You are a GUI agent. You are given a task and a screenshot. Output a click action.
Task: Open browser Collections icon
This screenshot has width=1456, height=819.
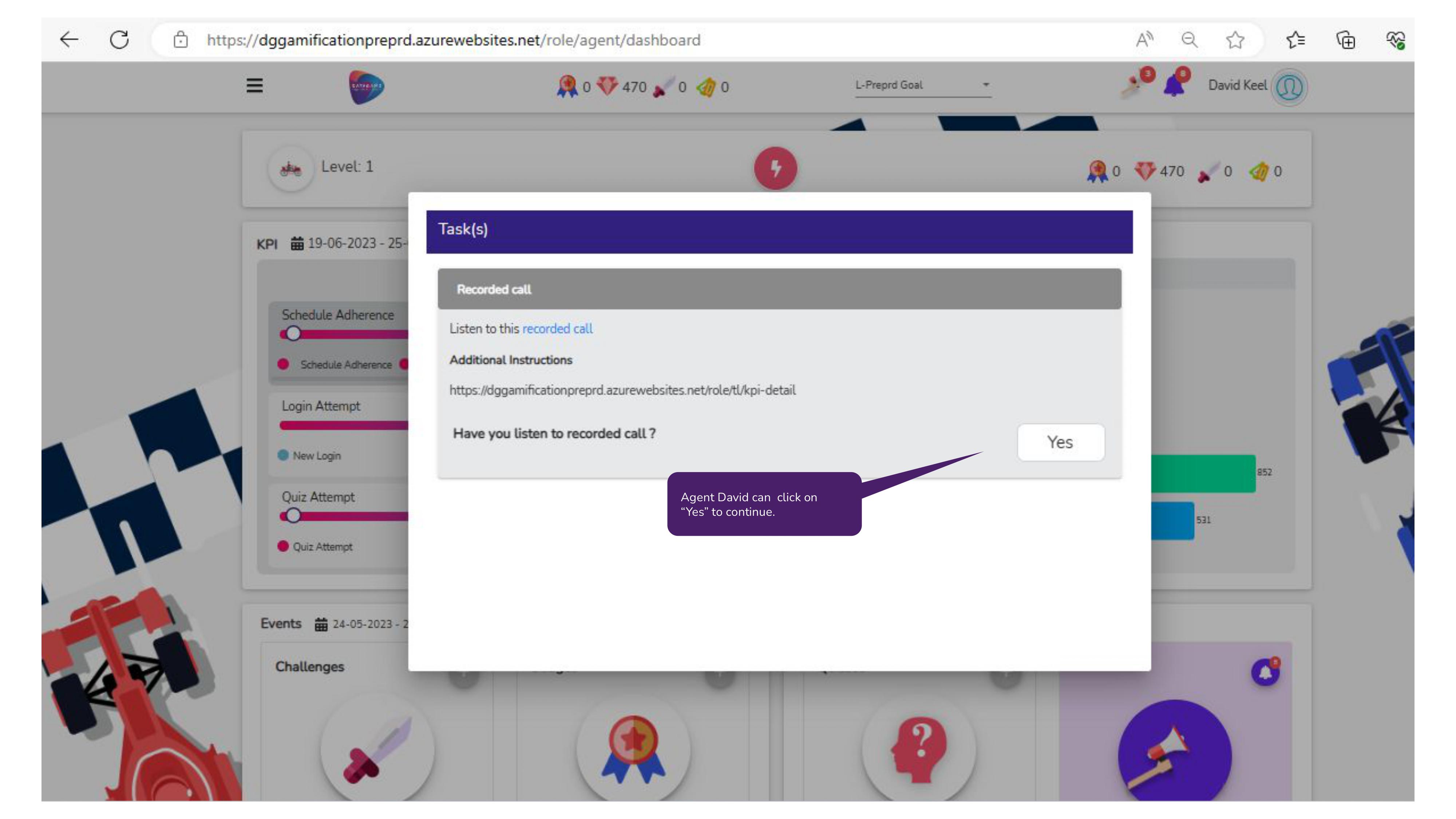(1346, 40)
